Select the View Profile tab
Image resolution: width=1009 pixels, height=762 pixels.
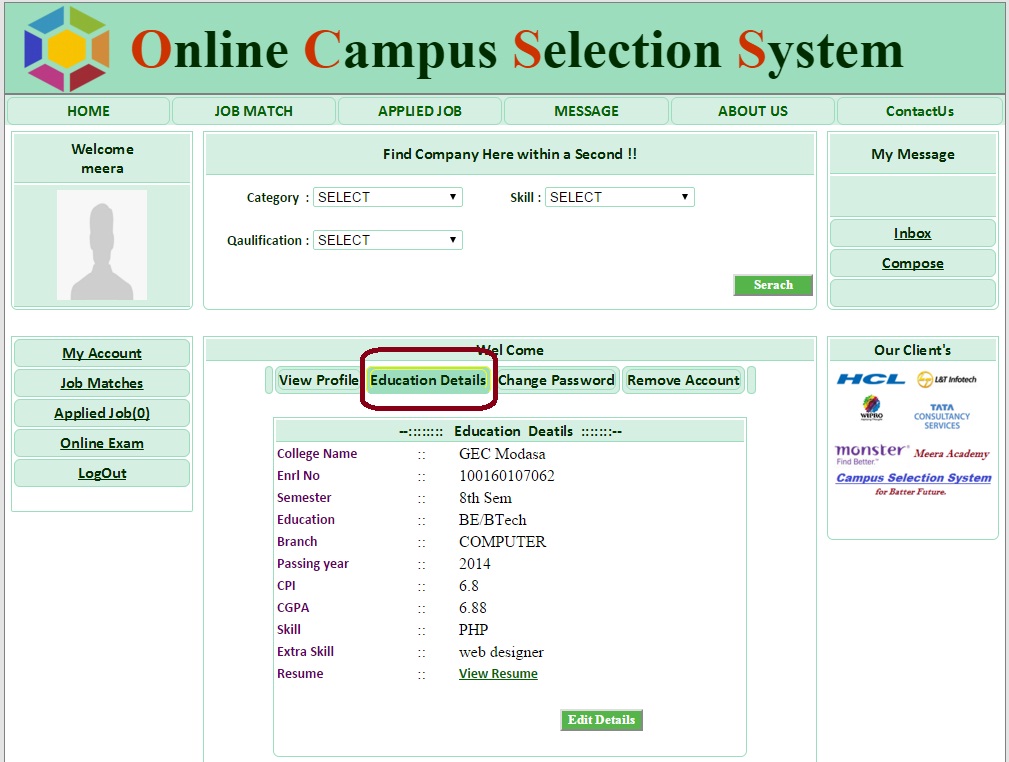tap(318, 380)
